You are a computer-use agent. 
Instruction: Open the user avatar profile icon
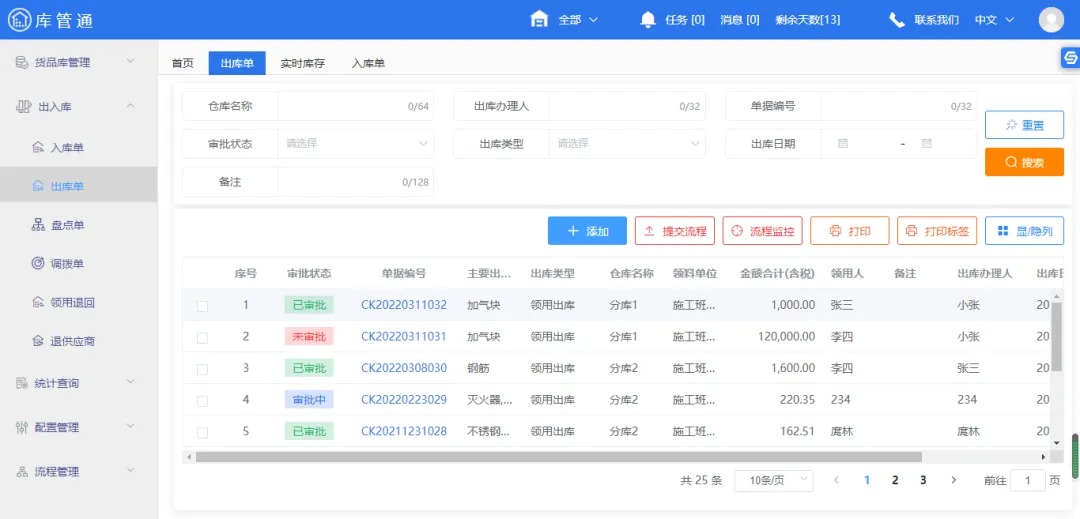point(1051,20)
